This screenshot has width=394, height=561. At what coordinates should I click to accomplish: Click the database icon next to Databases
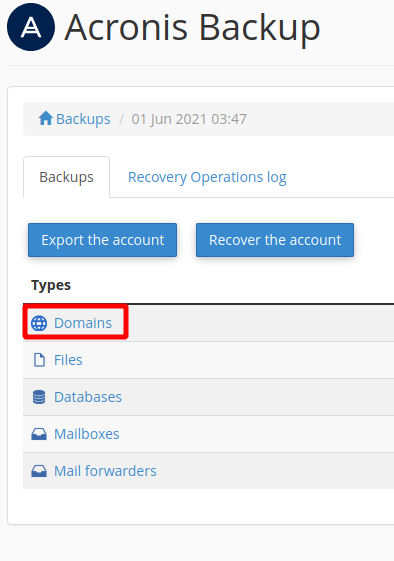(39, 397)
